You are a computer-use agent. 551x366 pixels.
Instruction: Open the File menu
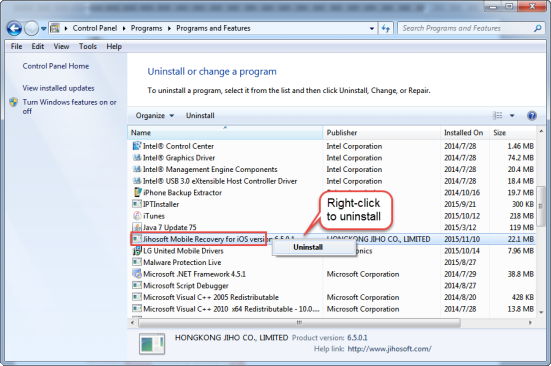16,46
